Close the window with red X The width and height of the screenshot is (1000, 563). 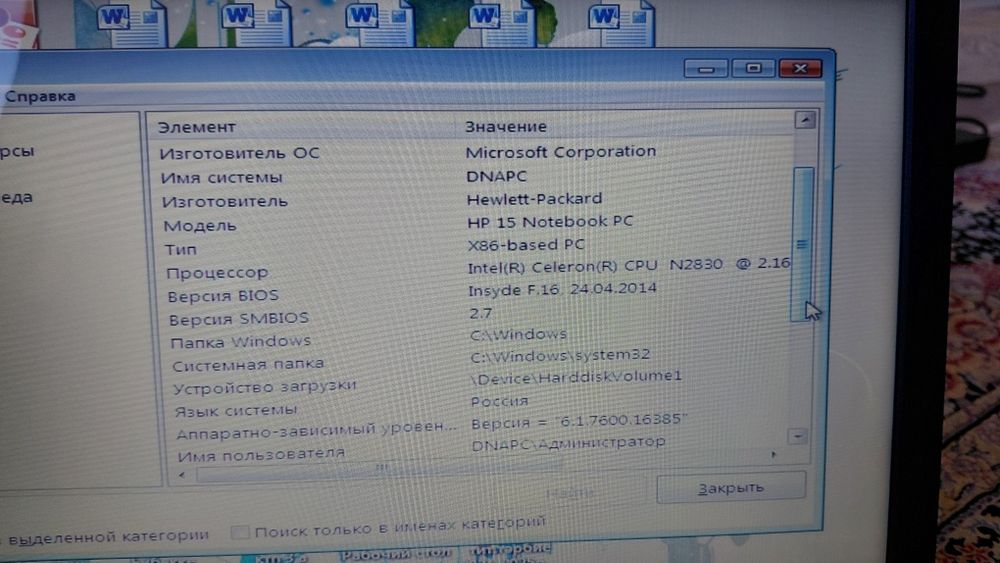click(800, 68)
